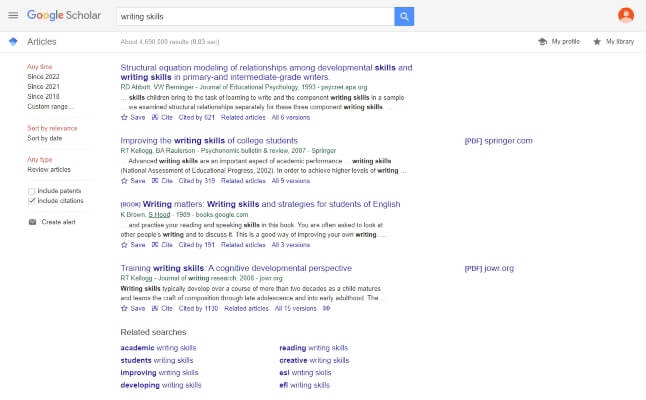Open Related articles for Structural equation result
The width and height of the screenshot is (646, 400).
[243, 117]
